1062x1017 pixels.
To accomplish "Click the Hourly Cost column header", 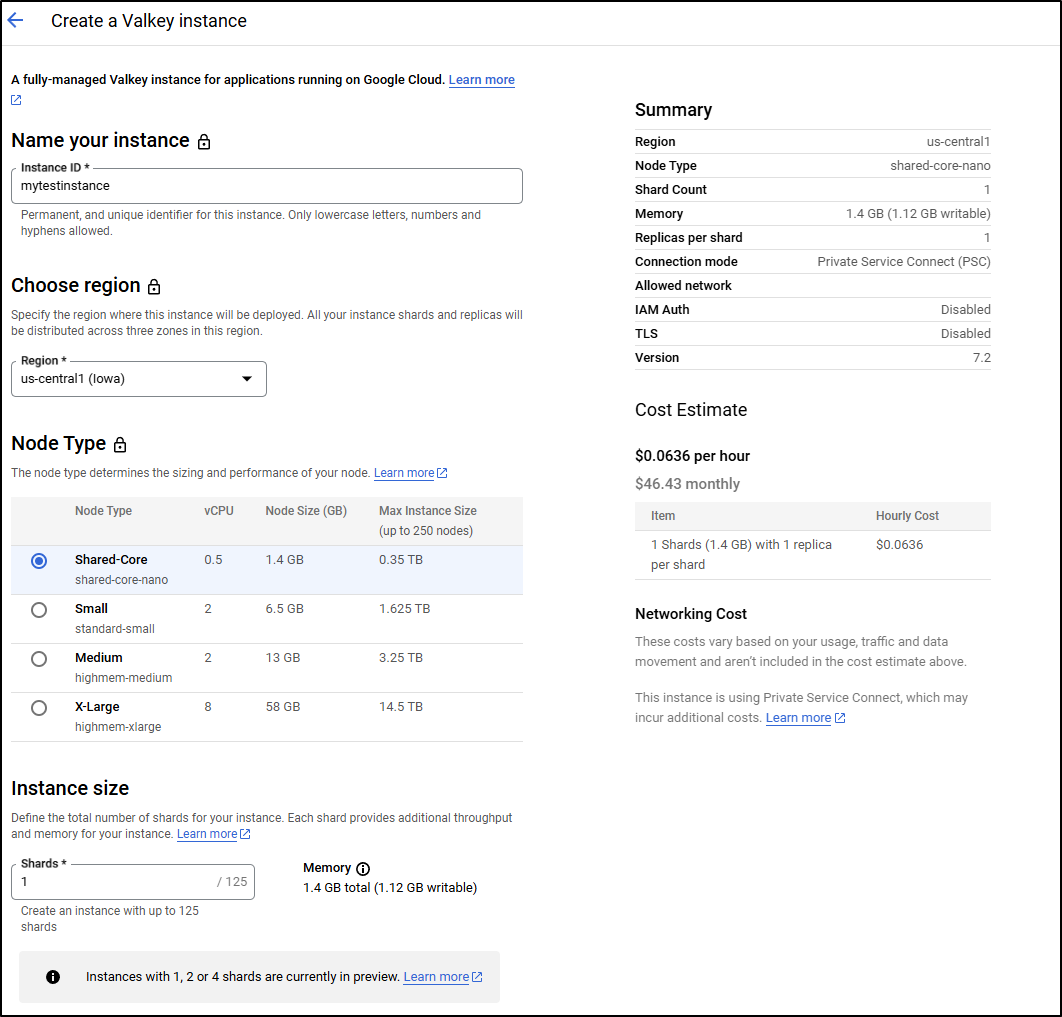I will click(x=907, y=516).
